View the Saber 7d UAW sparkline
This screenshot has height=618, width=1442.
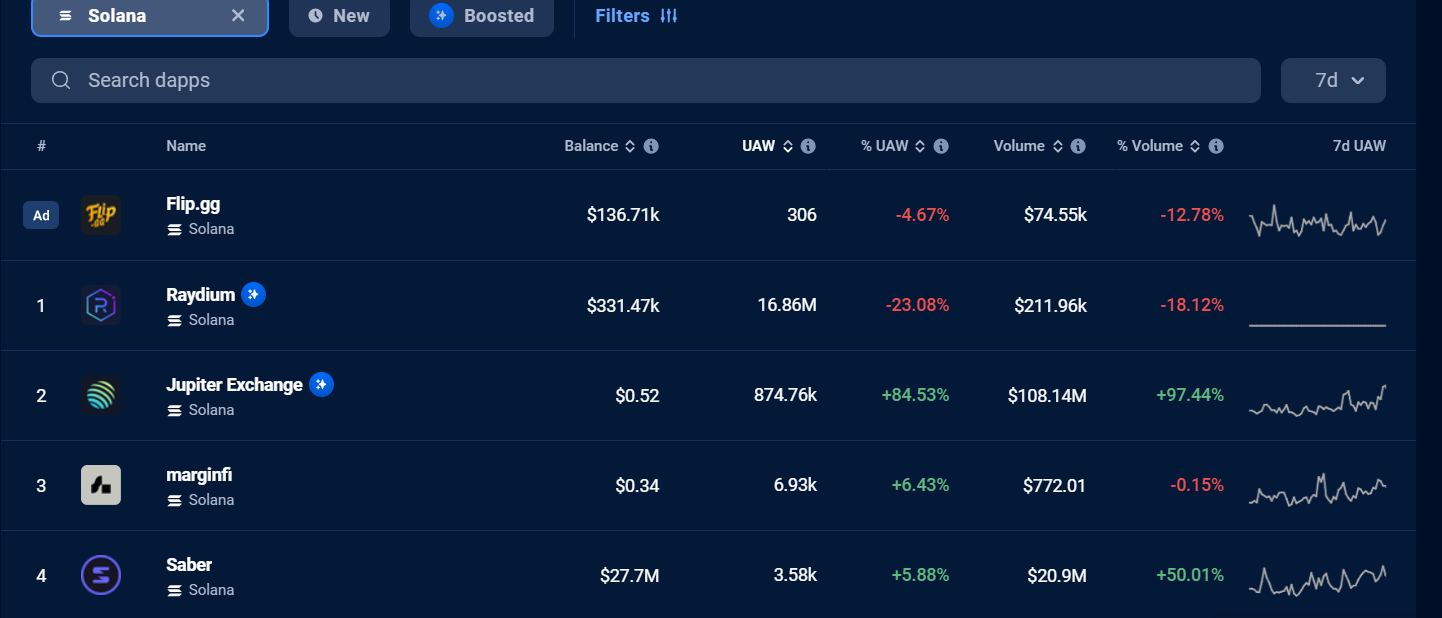[1318, 581]
